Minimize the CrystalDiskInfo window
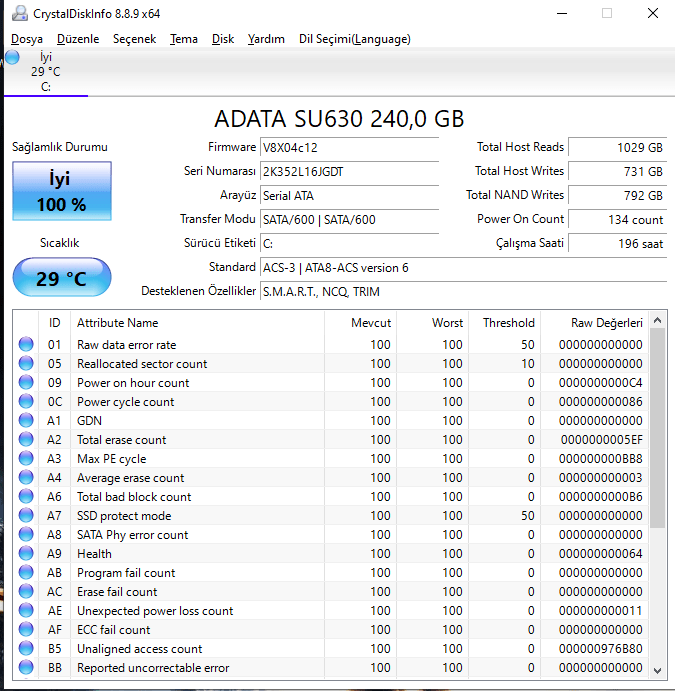The height and width of the screenshot is (691, 675). [562, 14]
